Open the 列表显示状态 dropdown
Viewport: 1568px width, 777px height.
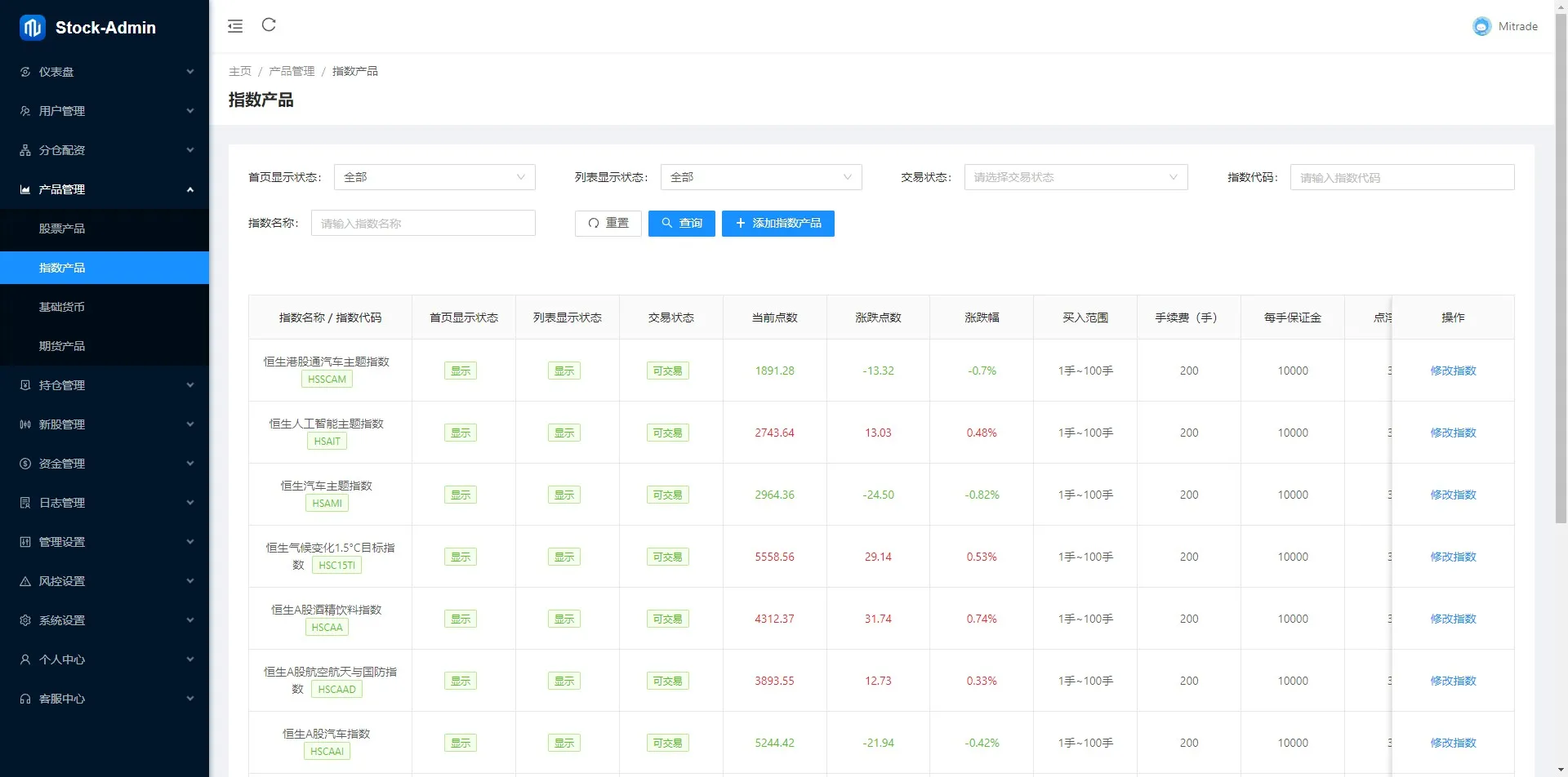761,177
